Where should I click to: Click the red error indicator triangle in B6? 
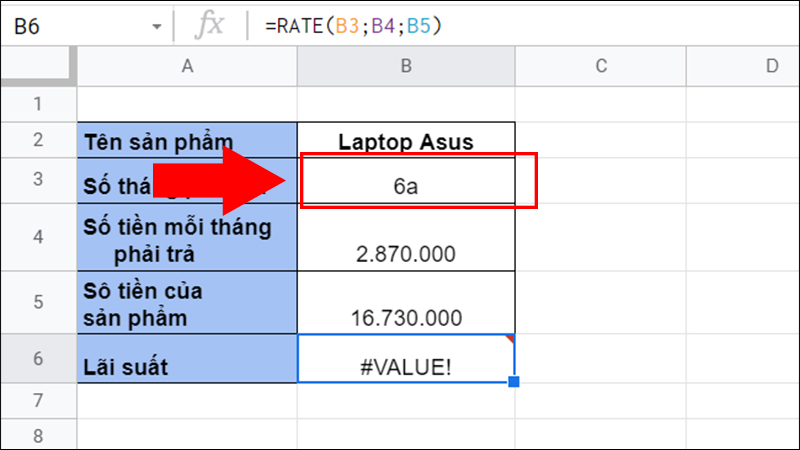pos(510,340)
